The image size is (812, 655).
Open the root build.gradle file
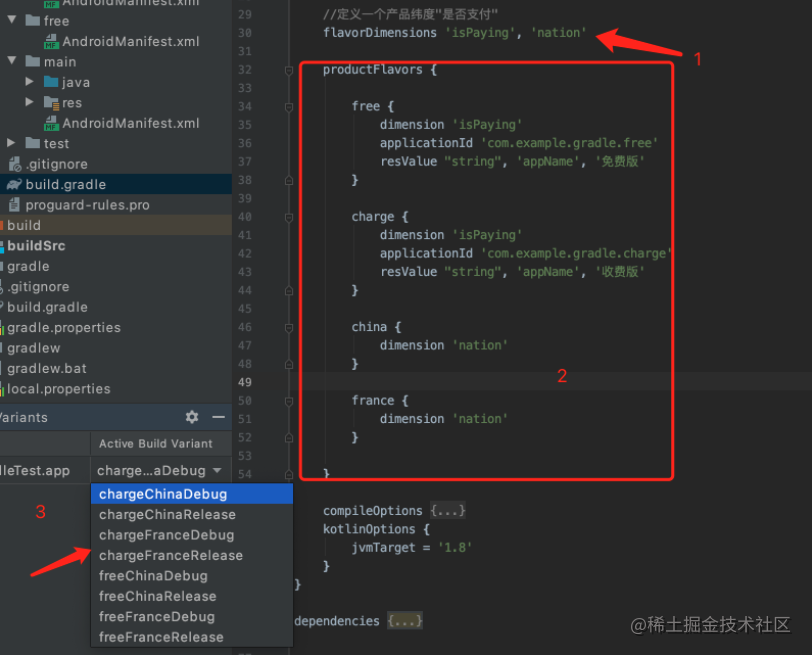(x=47, y=307)
